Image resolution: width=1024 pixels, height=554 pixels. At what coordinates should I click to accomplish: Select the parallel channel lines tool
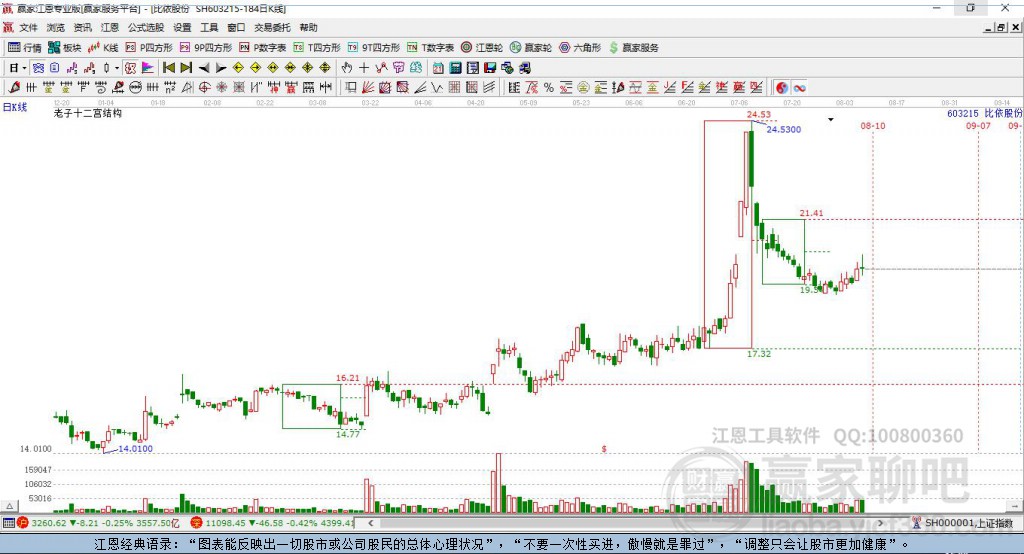click(488, 88)
